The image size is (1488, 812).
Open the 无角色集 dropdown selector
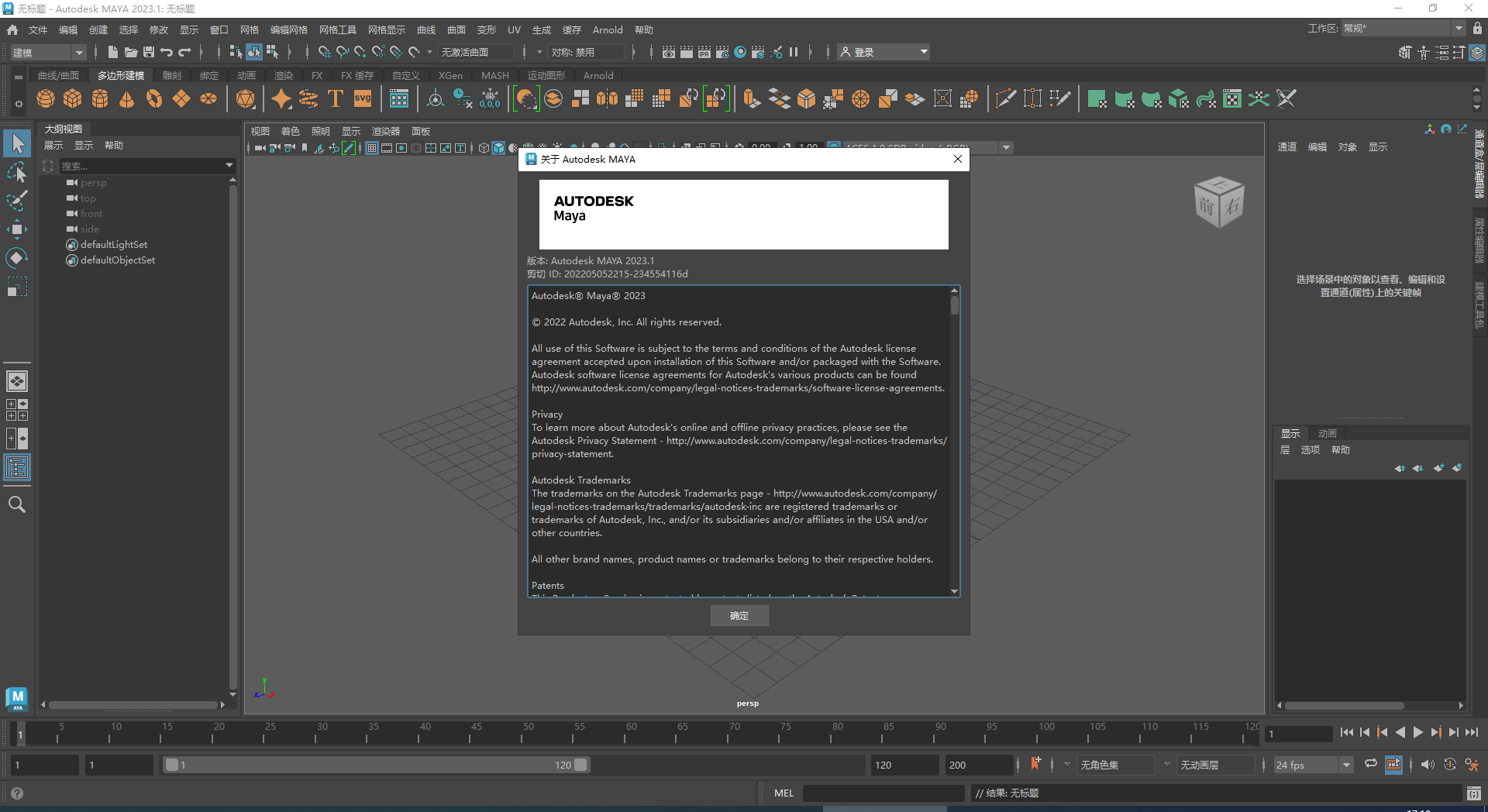(x=1116, y=765)
